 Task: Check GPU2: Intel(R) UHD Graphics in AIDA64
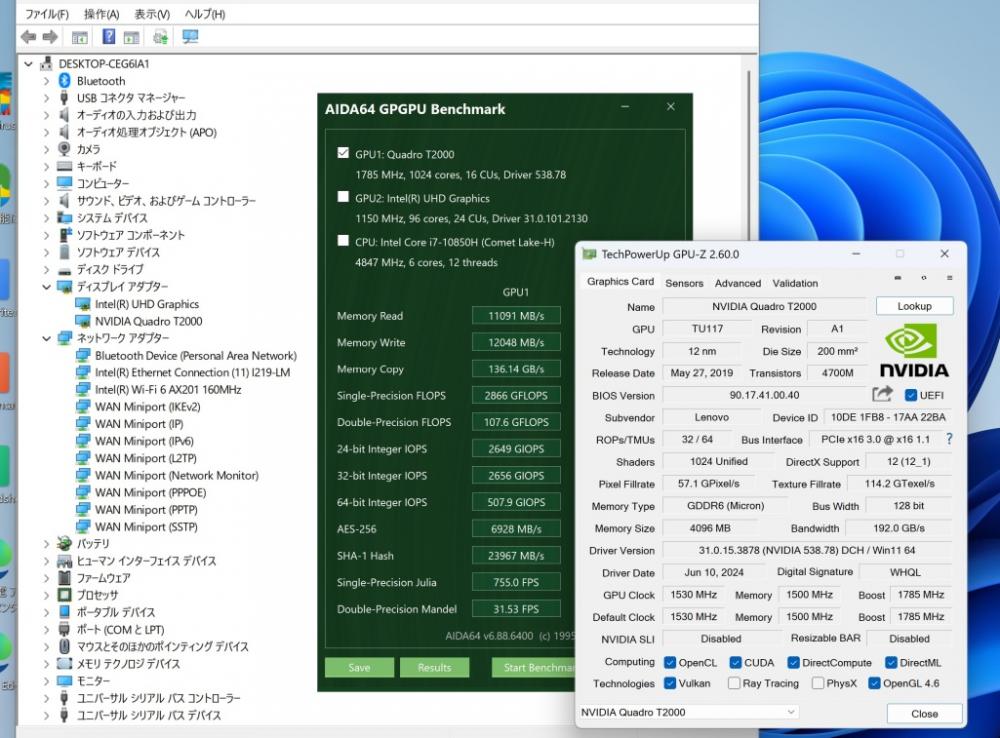343,197
